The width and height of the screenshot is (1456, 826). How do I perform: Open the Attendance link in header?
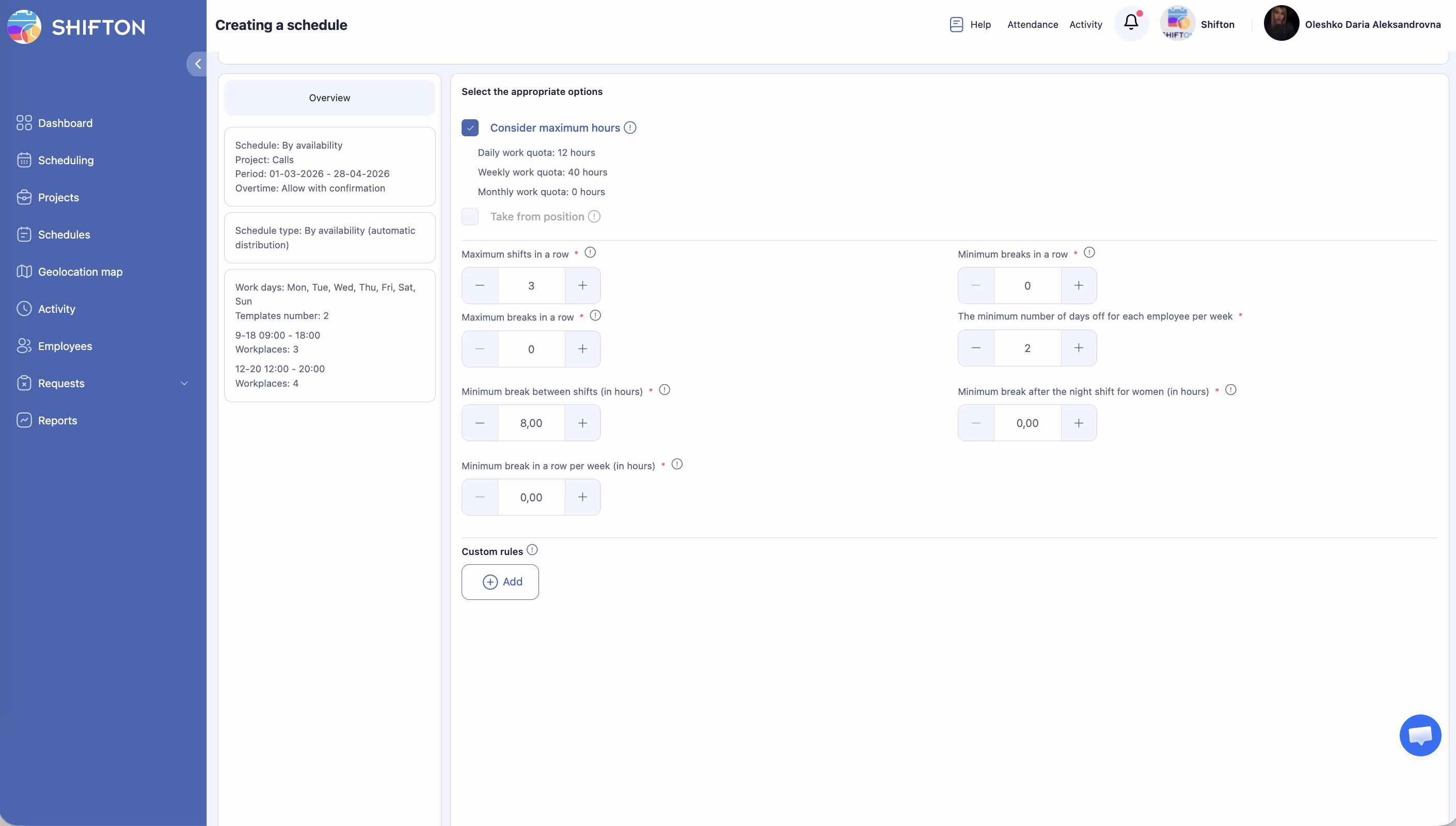click(x=1032, y=24)
